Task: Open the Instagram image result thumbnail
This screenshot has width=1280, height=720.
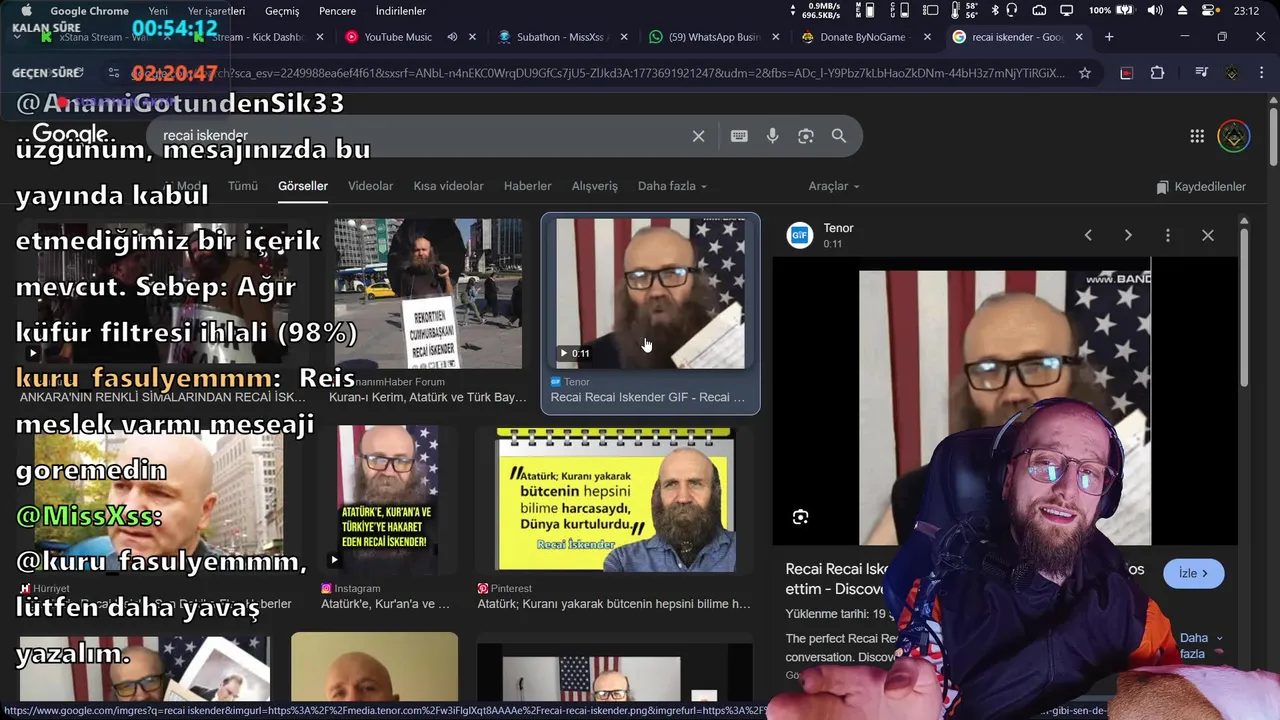Action: (386, 500)
